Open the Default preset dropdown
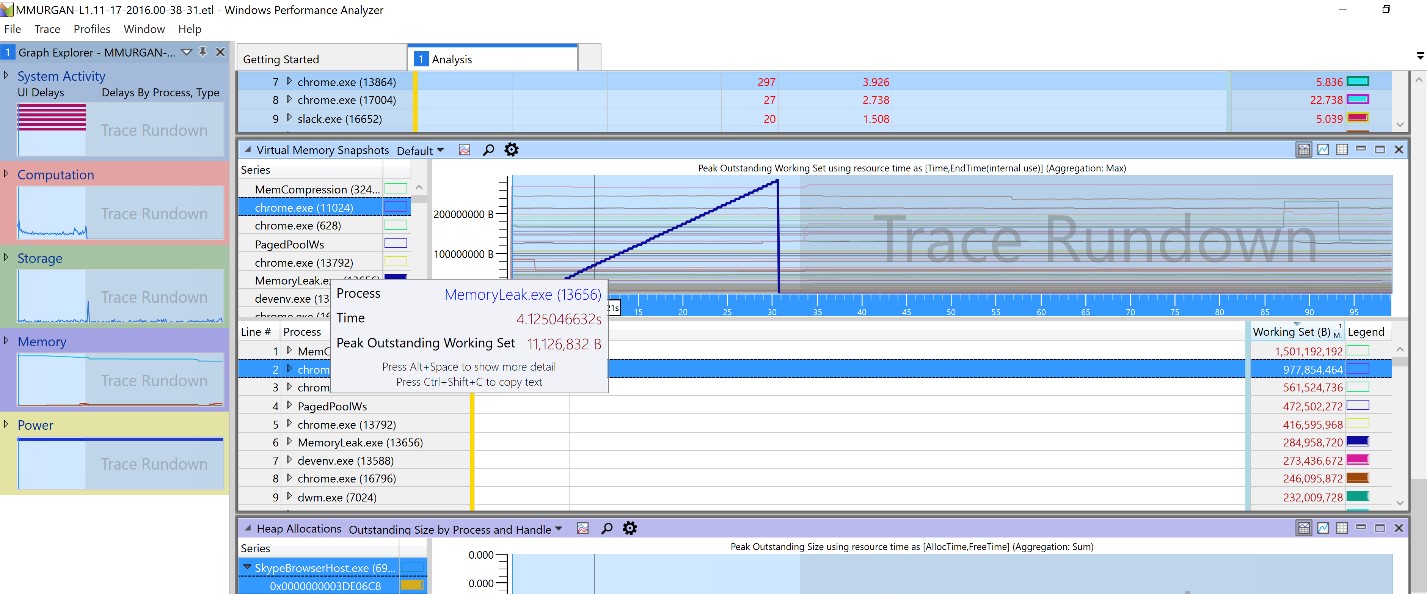Image resolution: width=1427 pixels, height=594 pixels. [421, 151]
